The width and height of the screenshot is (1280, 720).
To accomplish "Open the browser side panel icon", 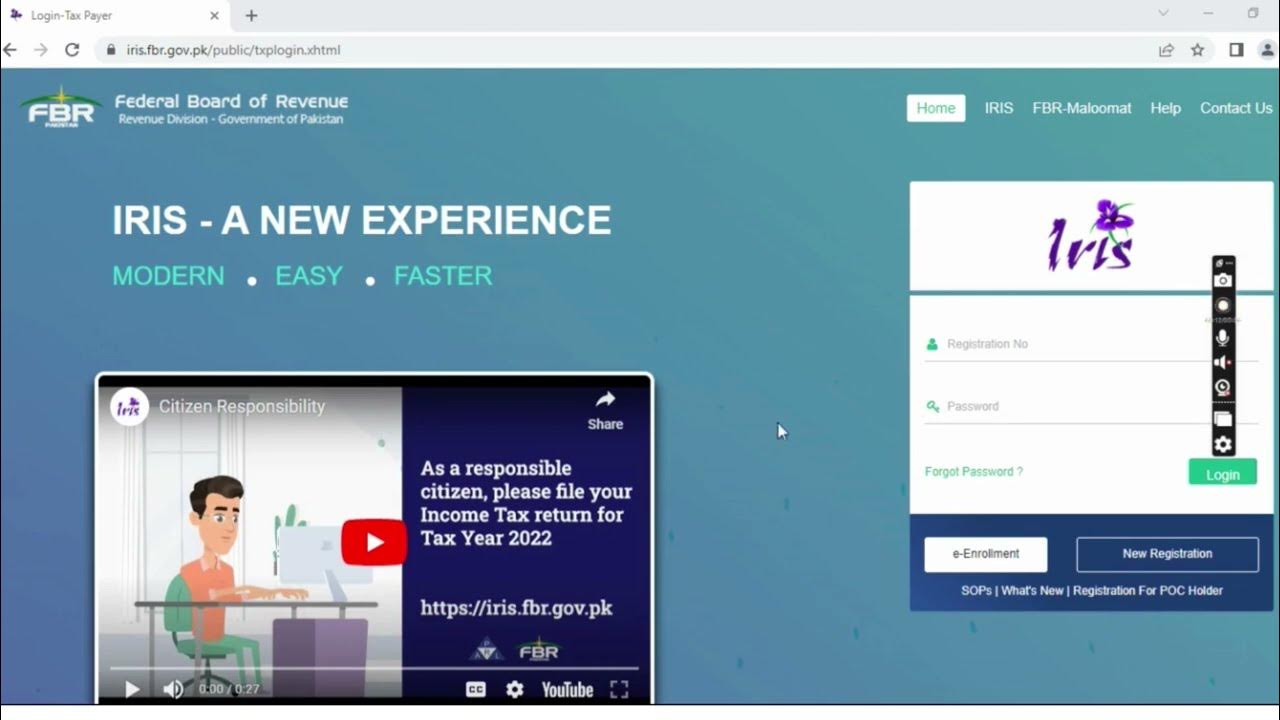I will coord(1236,50).
